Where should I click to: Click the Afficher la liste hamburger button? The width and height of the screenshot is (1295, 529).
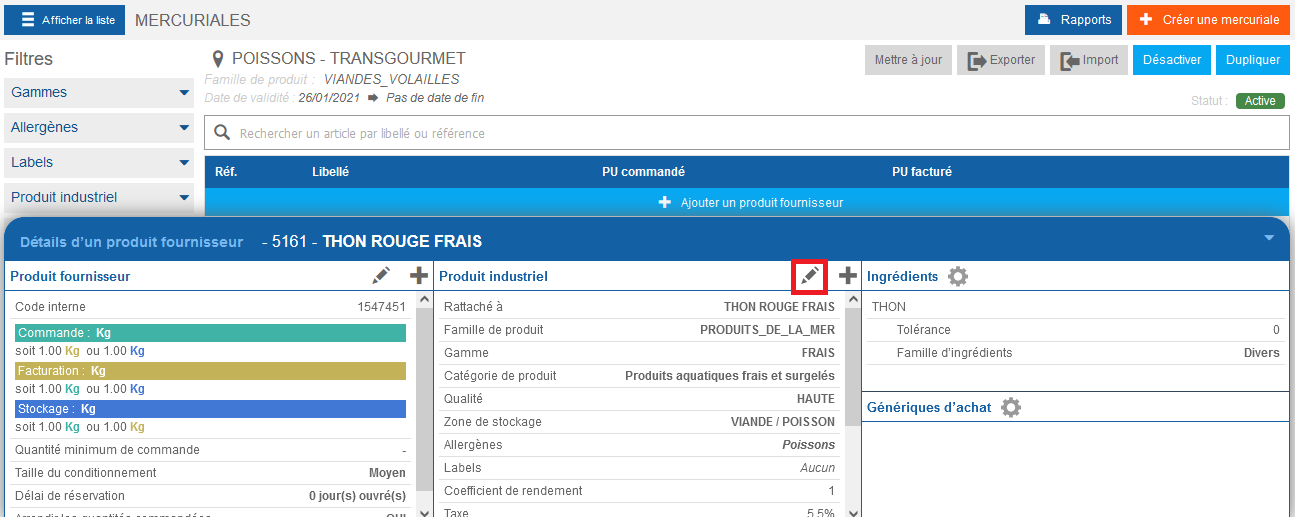(x=65, y=20)
